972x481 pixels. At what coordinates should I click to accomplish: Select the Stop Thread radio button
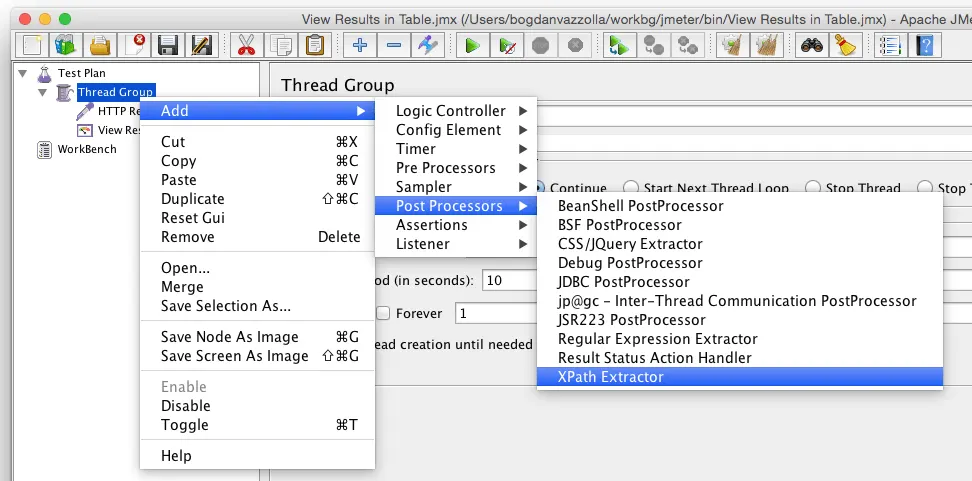point(813,187)
